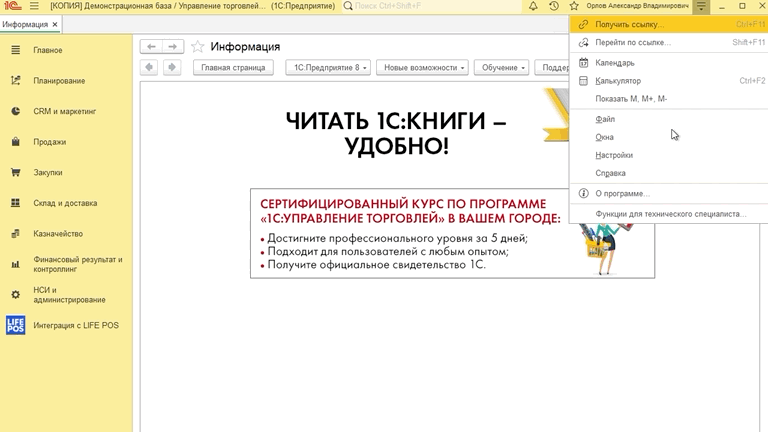768x432 pixels.
Task: Choose Показать М, М+, М- entry
Action: tap(669, 98)
